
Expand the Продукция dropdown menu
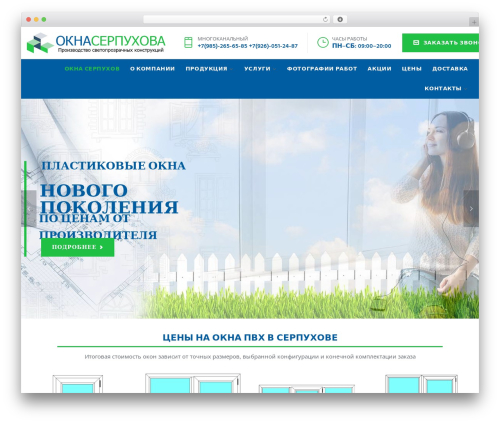[x=209, y=69]
